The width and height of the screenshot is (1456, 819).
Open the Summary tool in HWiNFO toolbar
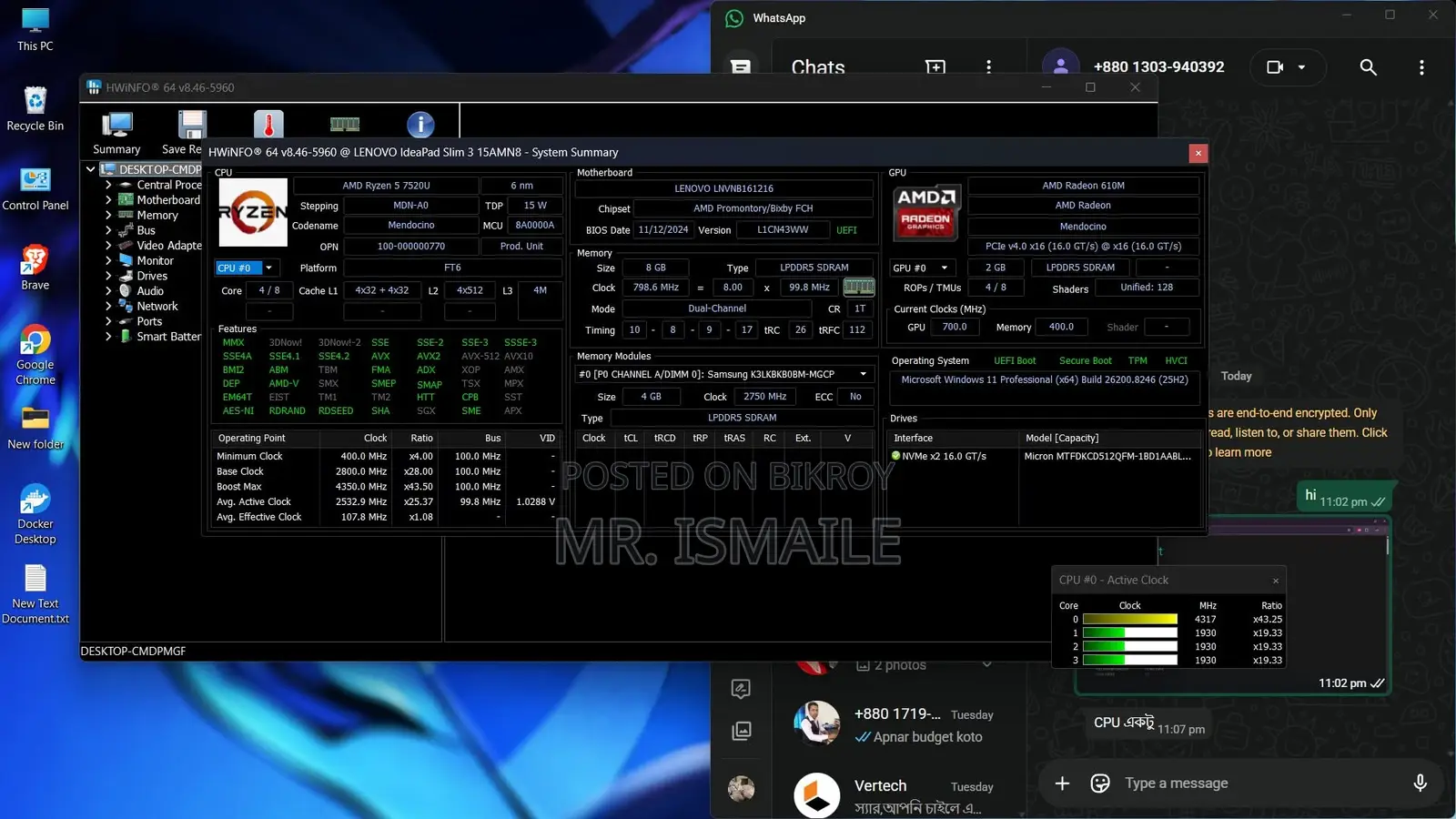click(116, 132)
